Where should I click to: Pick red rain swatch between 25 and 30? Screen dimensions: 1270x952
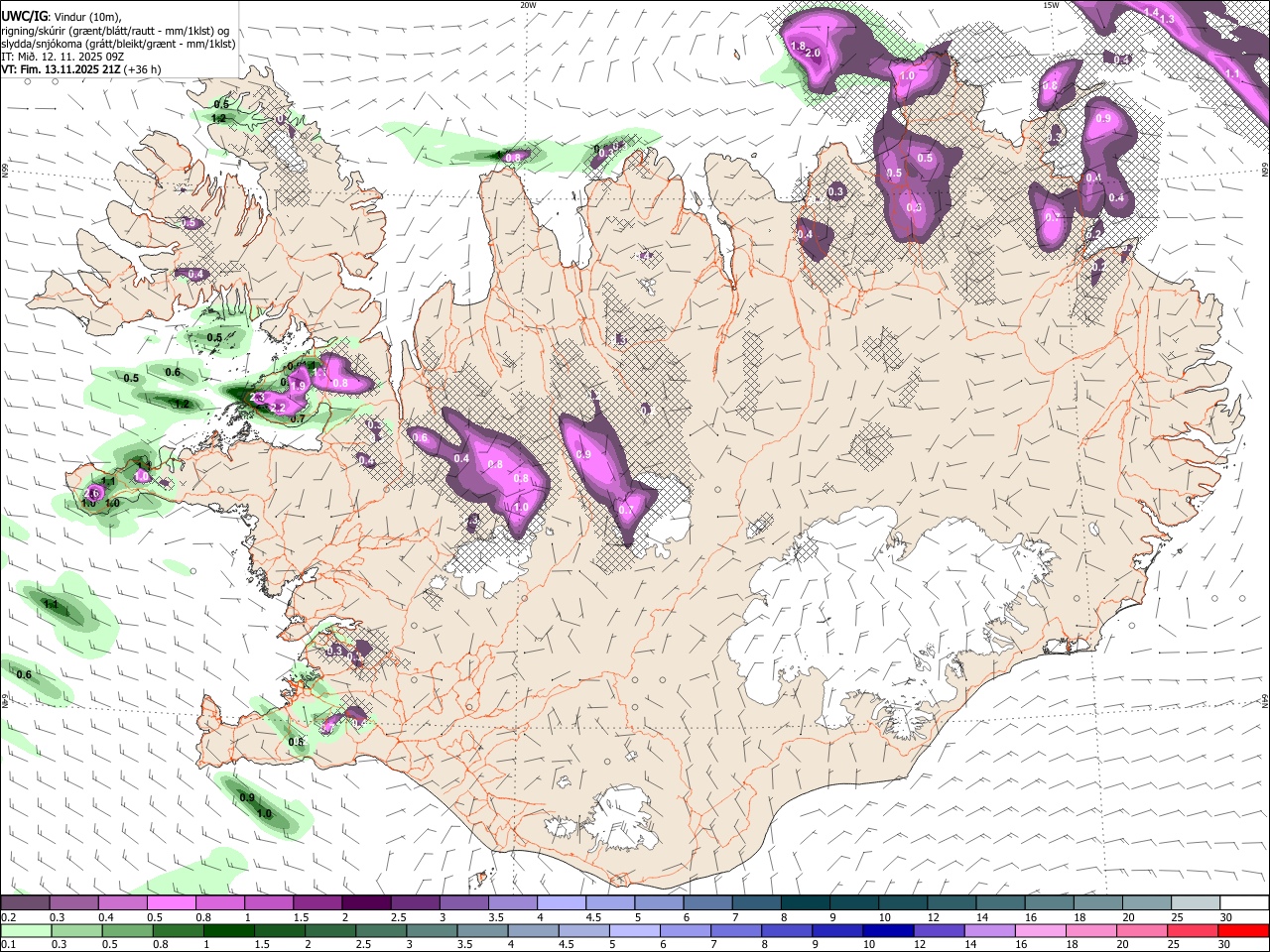tap(1194, 930)
